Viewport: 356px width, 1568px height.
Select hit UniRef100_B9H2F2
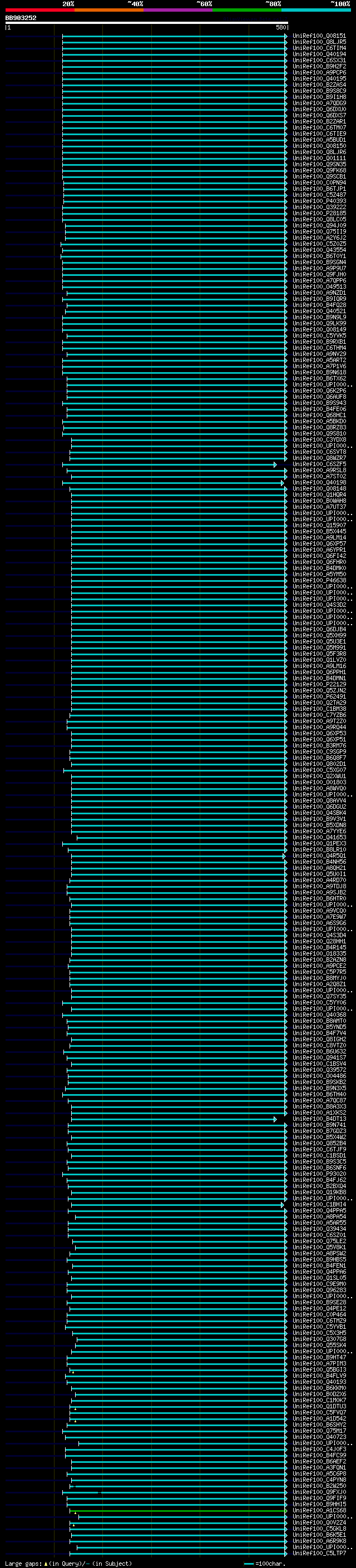click(x=319, y=66)
